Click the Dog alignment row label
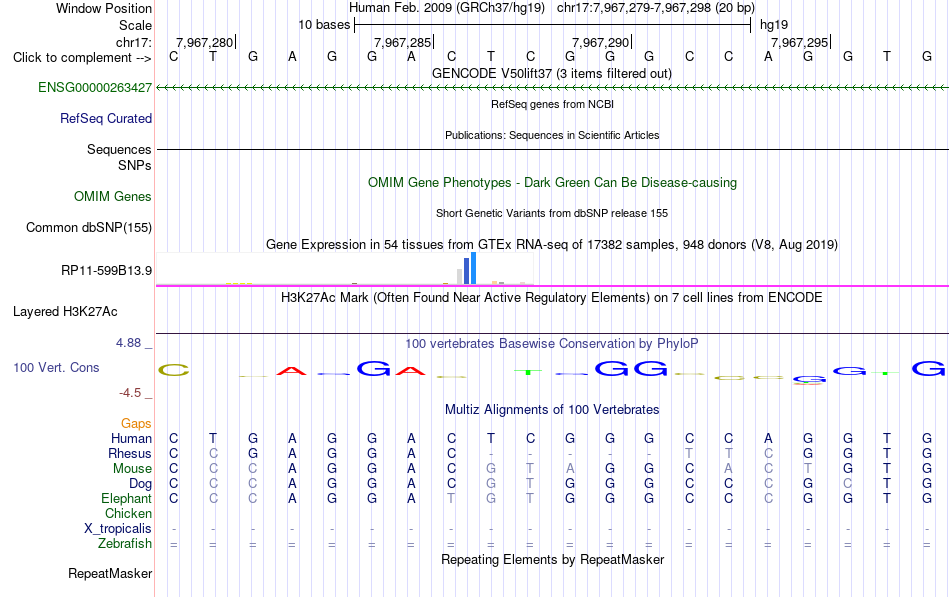Screen dimensions: 950x597 [x=140, y=484]
